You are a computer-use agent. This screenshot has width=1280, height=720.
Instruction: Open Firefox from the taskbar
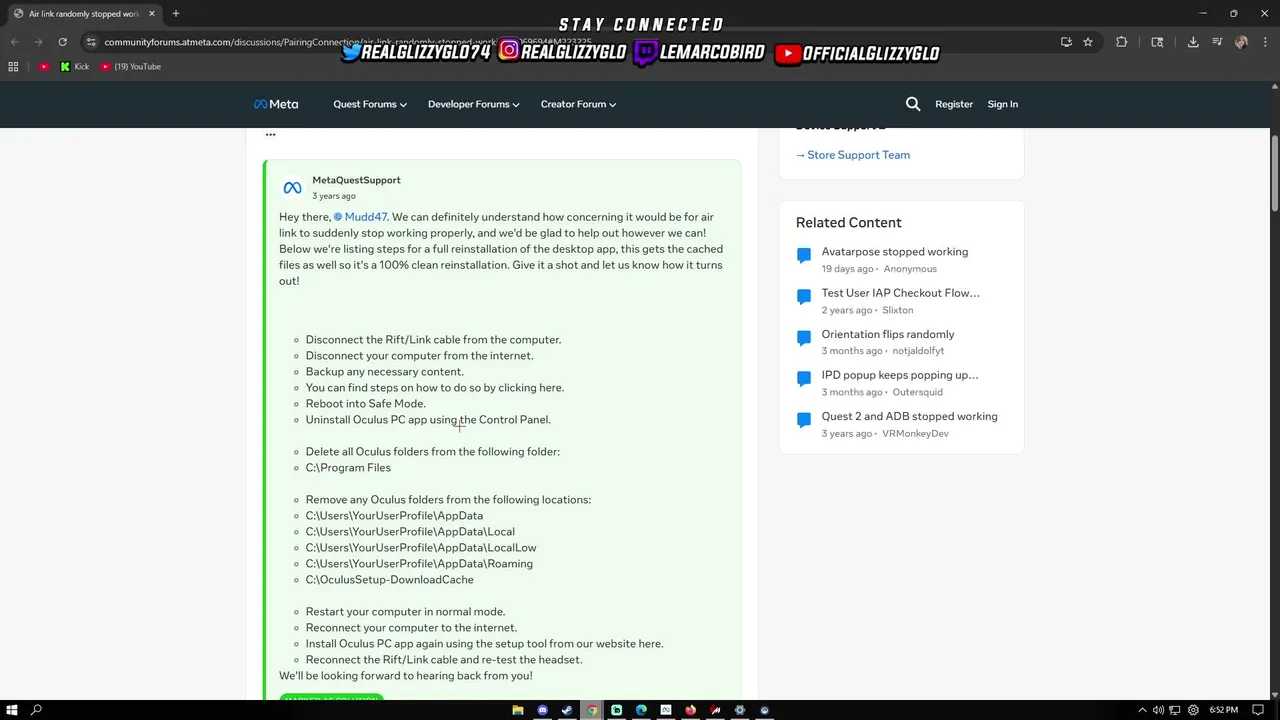point(691,710)
